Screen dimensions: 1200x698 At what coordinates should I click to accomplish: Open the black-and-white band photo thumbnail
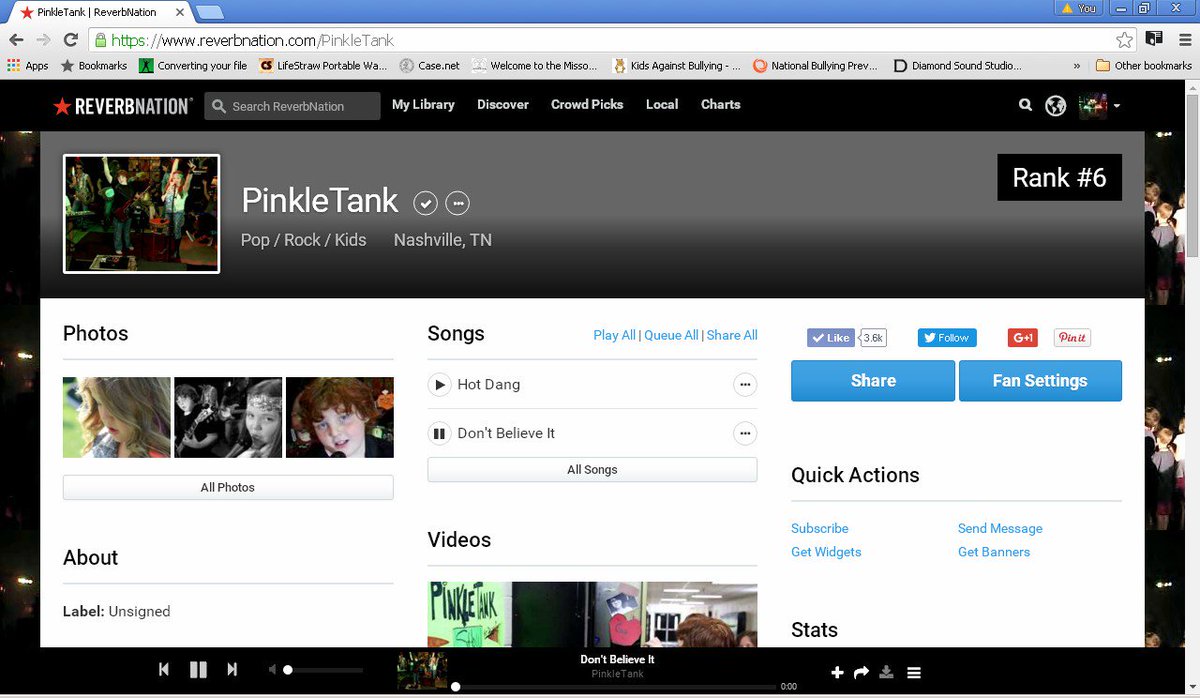coord(228,417)
